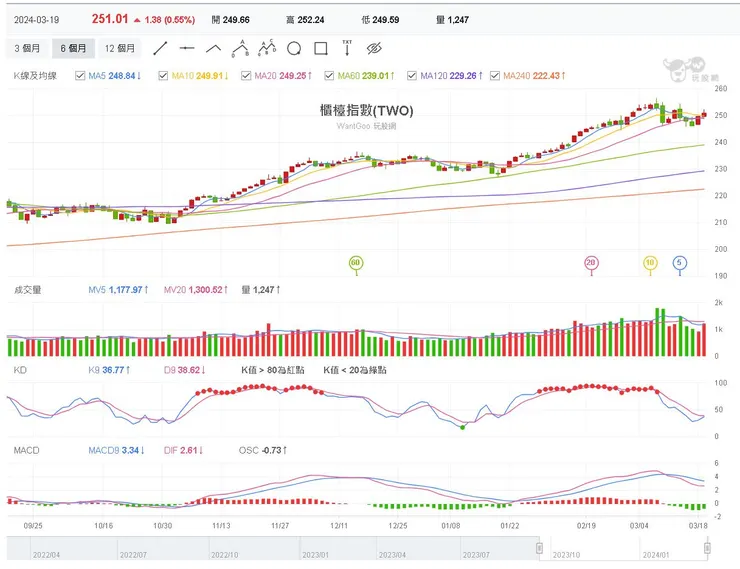
Task: Click the K值 > 80為紅點 legend text
Action: click(273, 370)
